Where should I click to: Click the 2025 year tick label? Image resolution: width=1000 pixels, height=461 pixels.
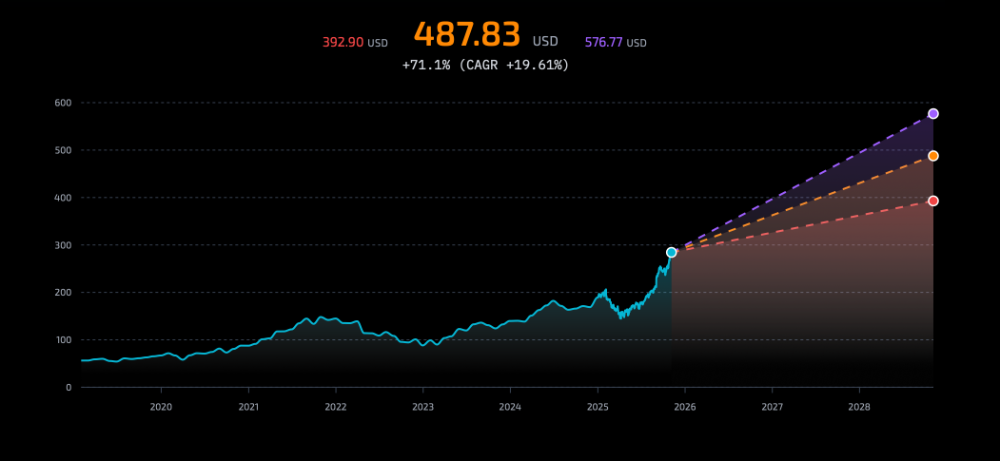point(597,407)
